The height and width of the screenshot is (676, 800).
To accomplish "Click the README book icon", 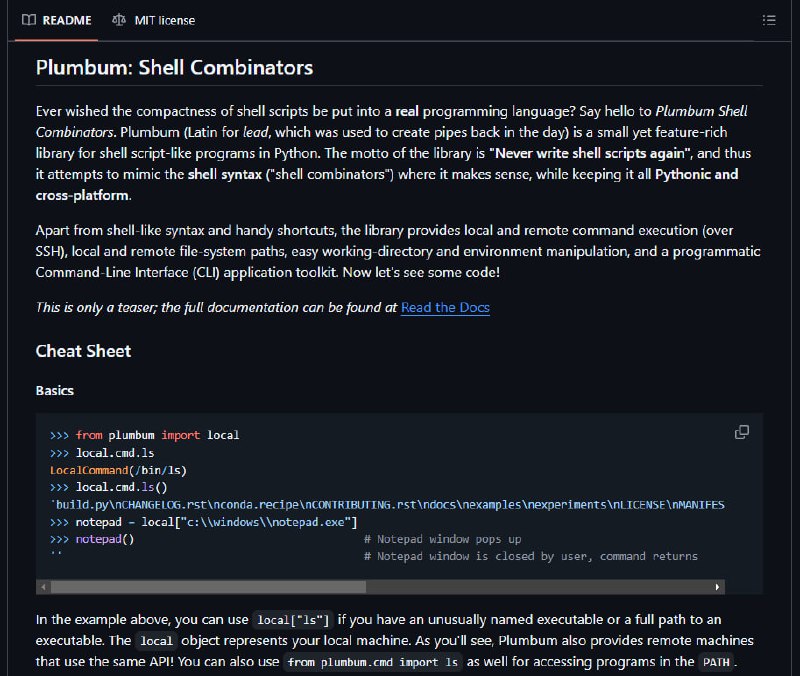I will (29, 20).
